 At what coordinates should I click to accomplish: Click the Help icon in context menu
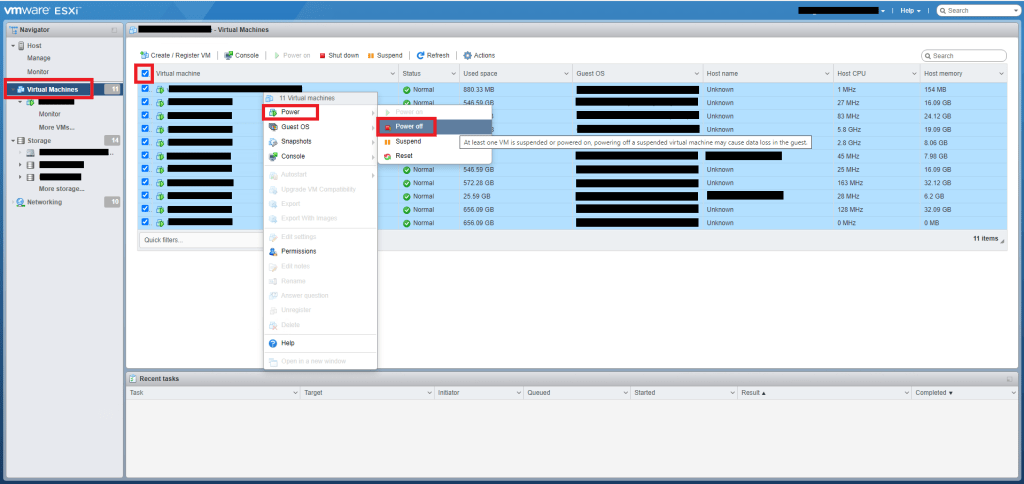coord(273,343)
